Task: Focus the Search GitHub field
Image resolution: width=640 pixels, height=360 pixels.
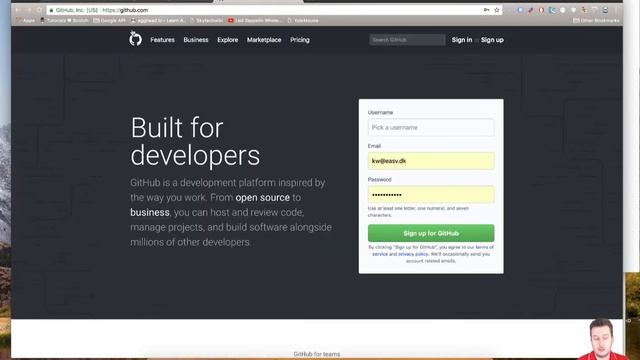Action: tap(407, 40)
